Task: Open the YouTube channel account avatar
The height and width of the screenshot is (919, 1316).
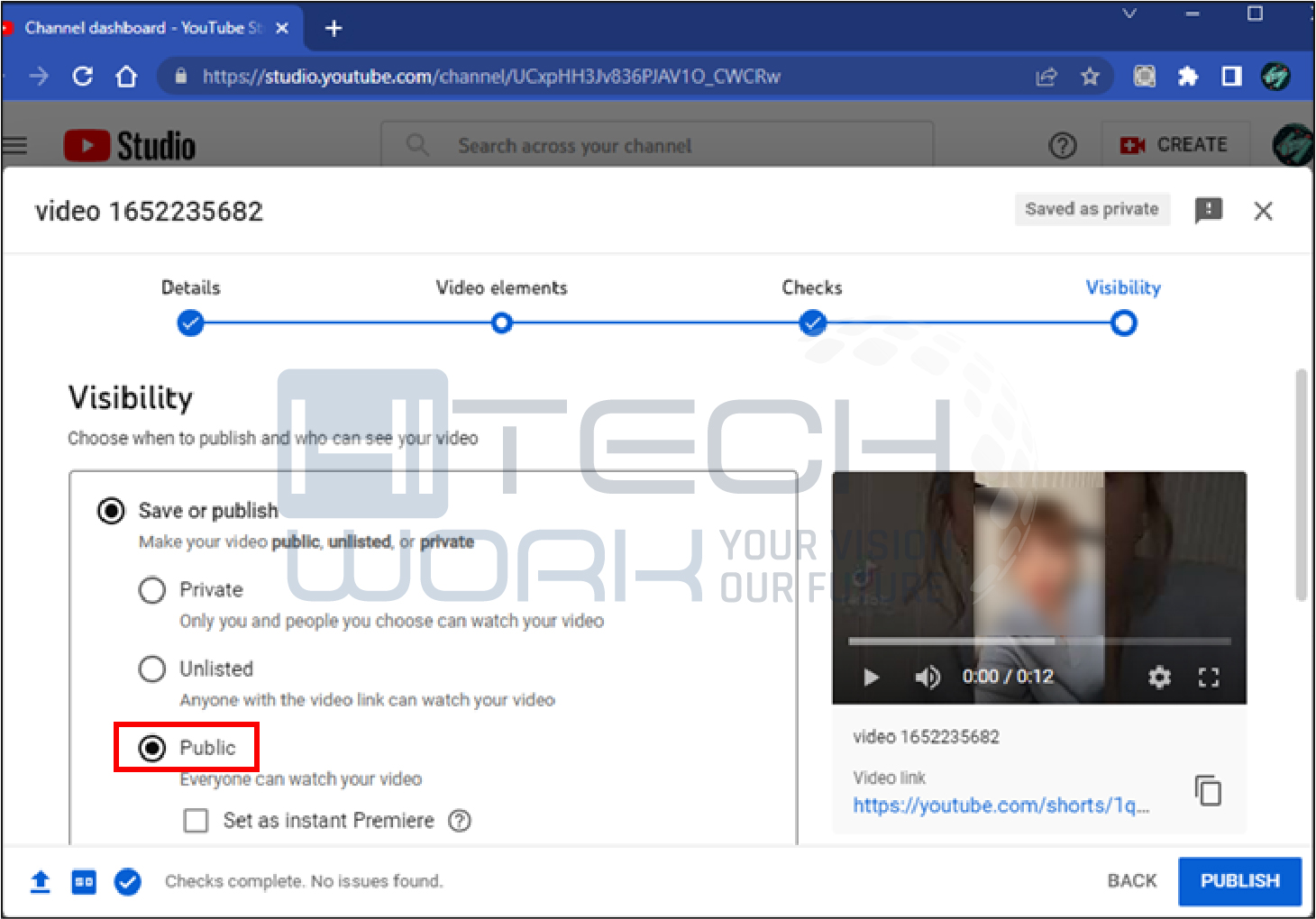Action: coord(1293,144)
